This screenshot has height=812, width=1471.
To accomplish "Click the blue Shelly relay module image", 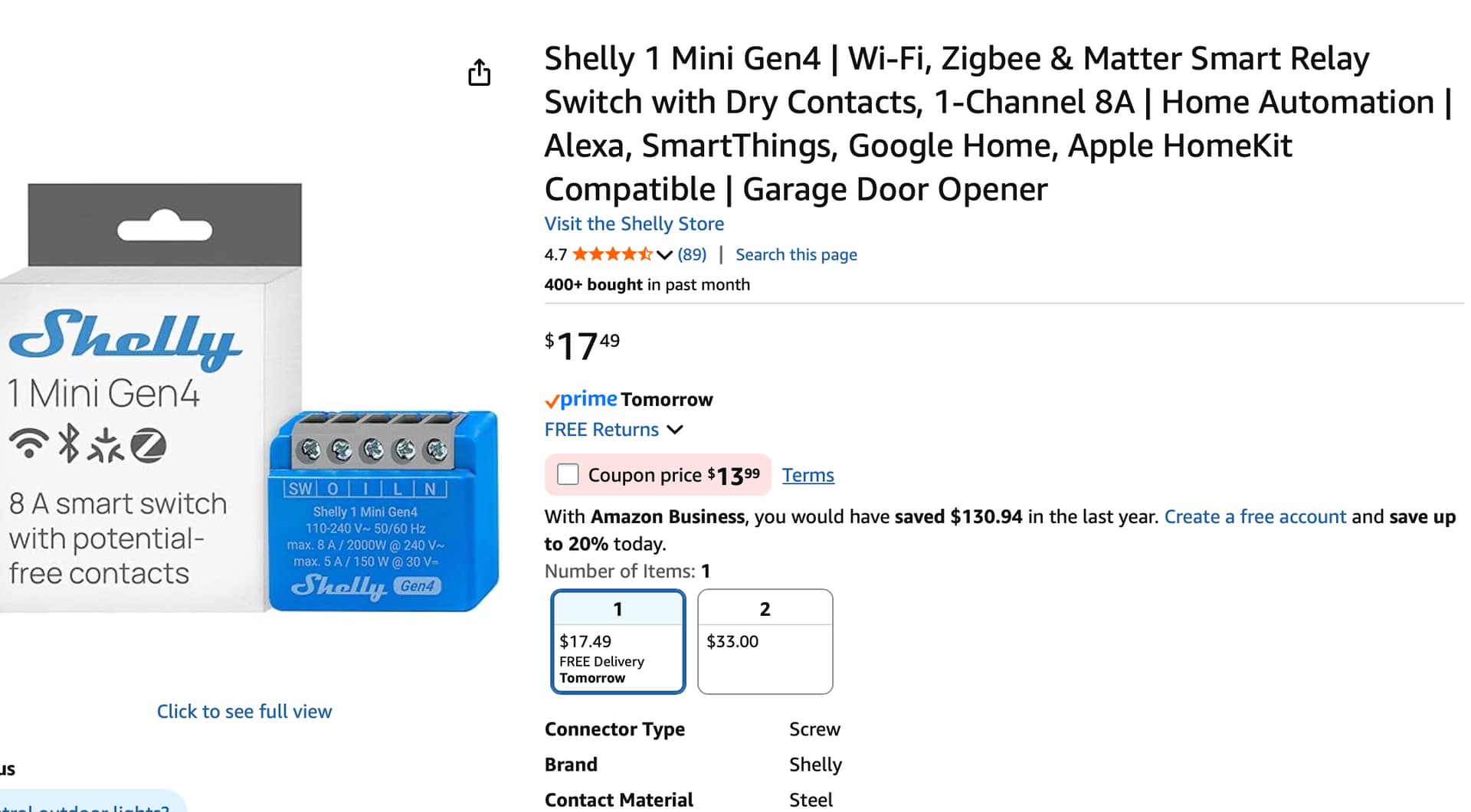I will click(x=383, y=512).
